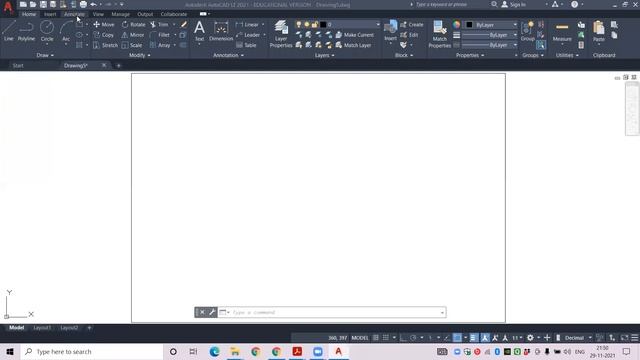Viewport: 640px width, 360px height.
Task: Click the Scale tool
Action: click(132, 45)
